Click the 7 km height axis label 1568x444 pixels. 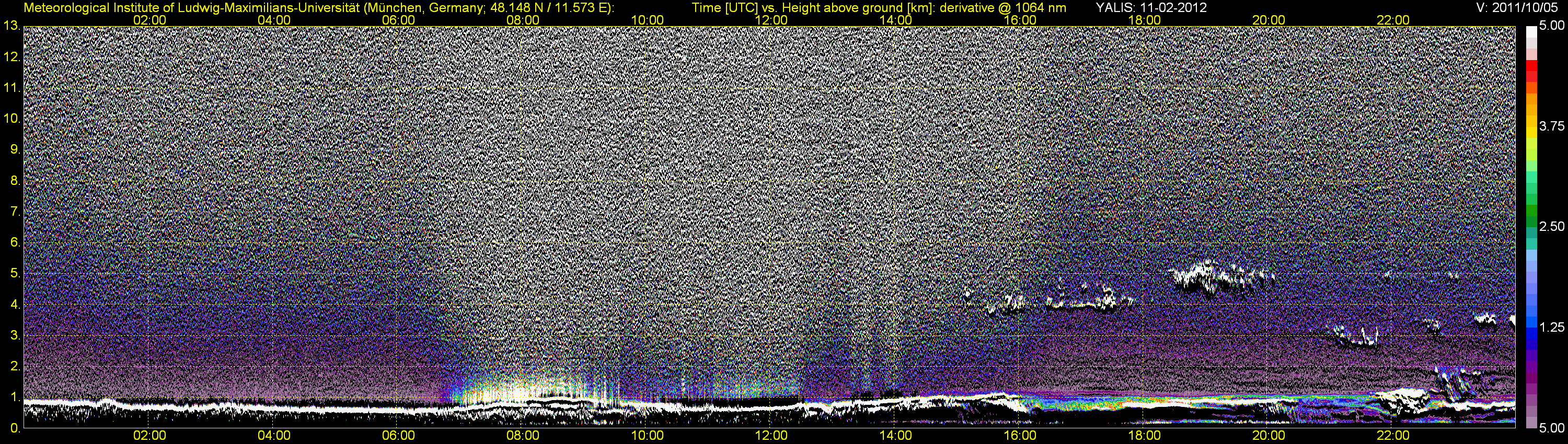pyautogui.click(x=15, y=212)
